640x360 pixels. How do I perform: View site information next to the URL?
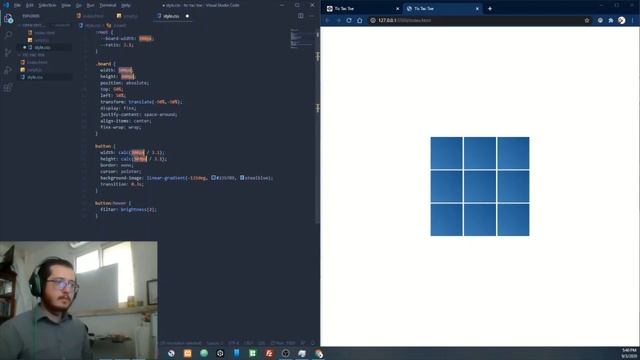click(x=373, y=20)
